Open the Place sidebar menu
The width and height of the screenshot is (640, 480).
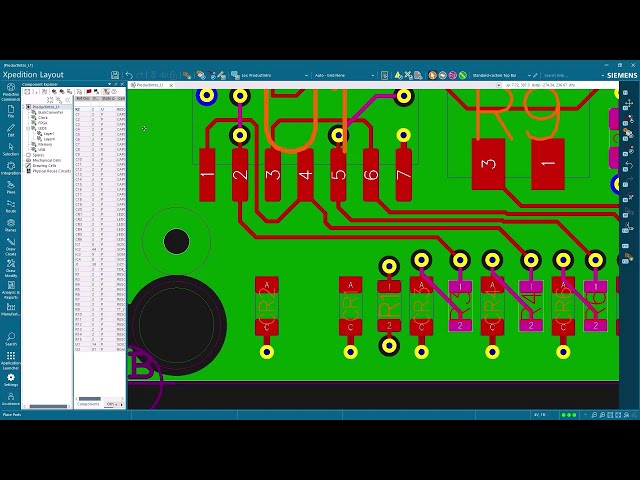(x=11, y=187)
